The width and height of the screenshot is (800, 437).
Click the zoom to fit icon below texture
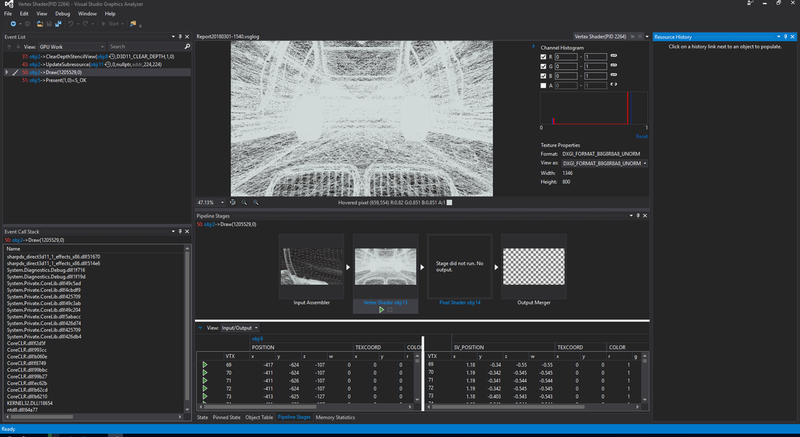(233, 202)
